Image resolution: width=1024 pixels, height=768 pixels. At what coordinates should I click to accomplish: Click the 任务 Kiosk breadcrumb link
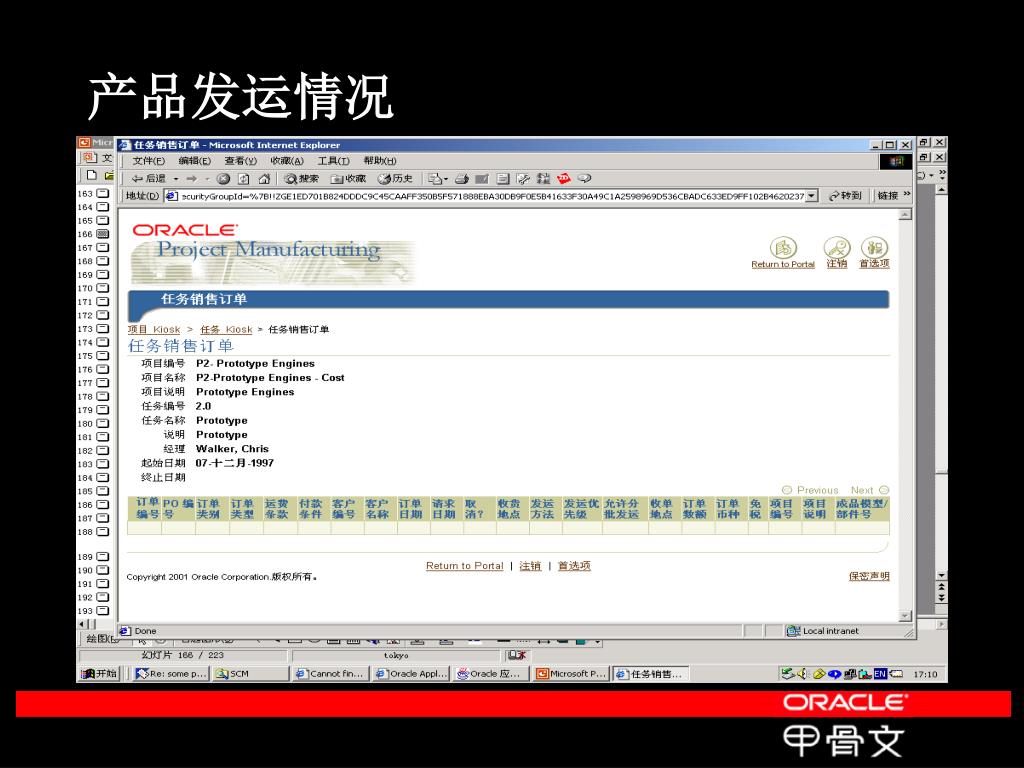point(226,330)
